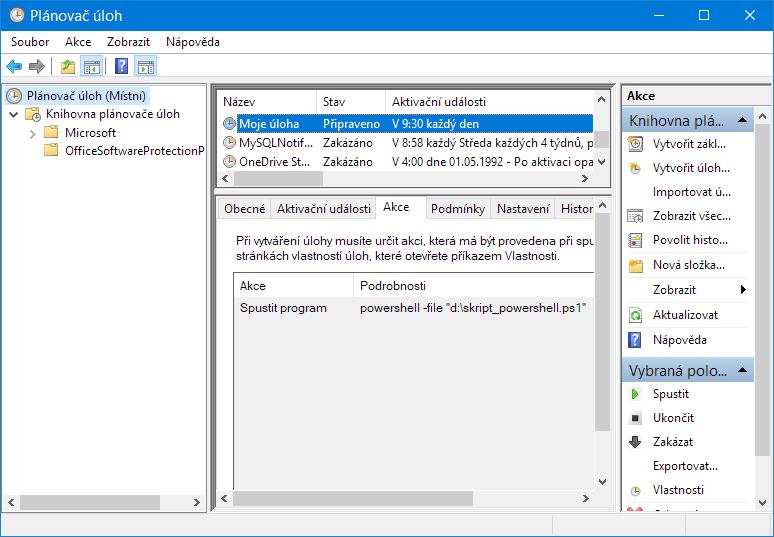Viewport: 774px width, 537px height.
Task: Click Importovat ú... in the Akce pane
Action: pos(691,192)
